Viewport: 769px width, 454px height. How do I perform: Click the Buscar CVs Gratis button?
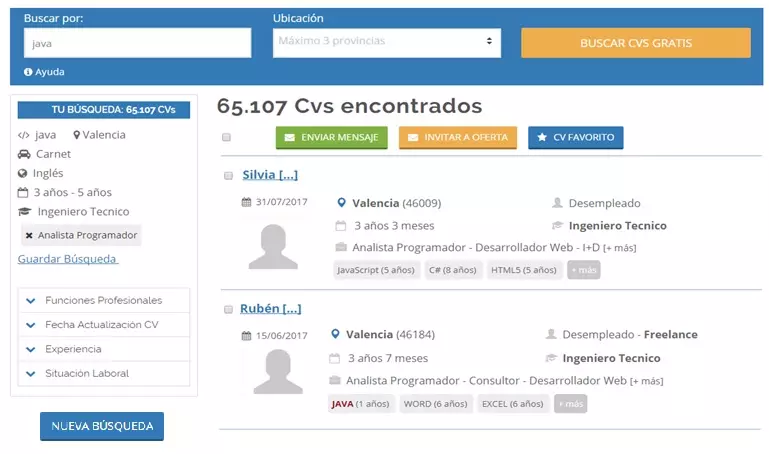click(636, 43)
